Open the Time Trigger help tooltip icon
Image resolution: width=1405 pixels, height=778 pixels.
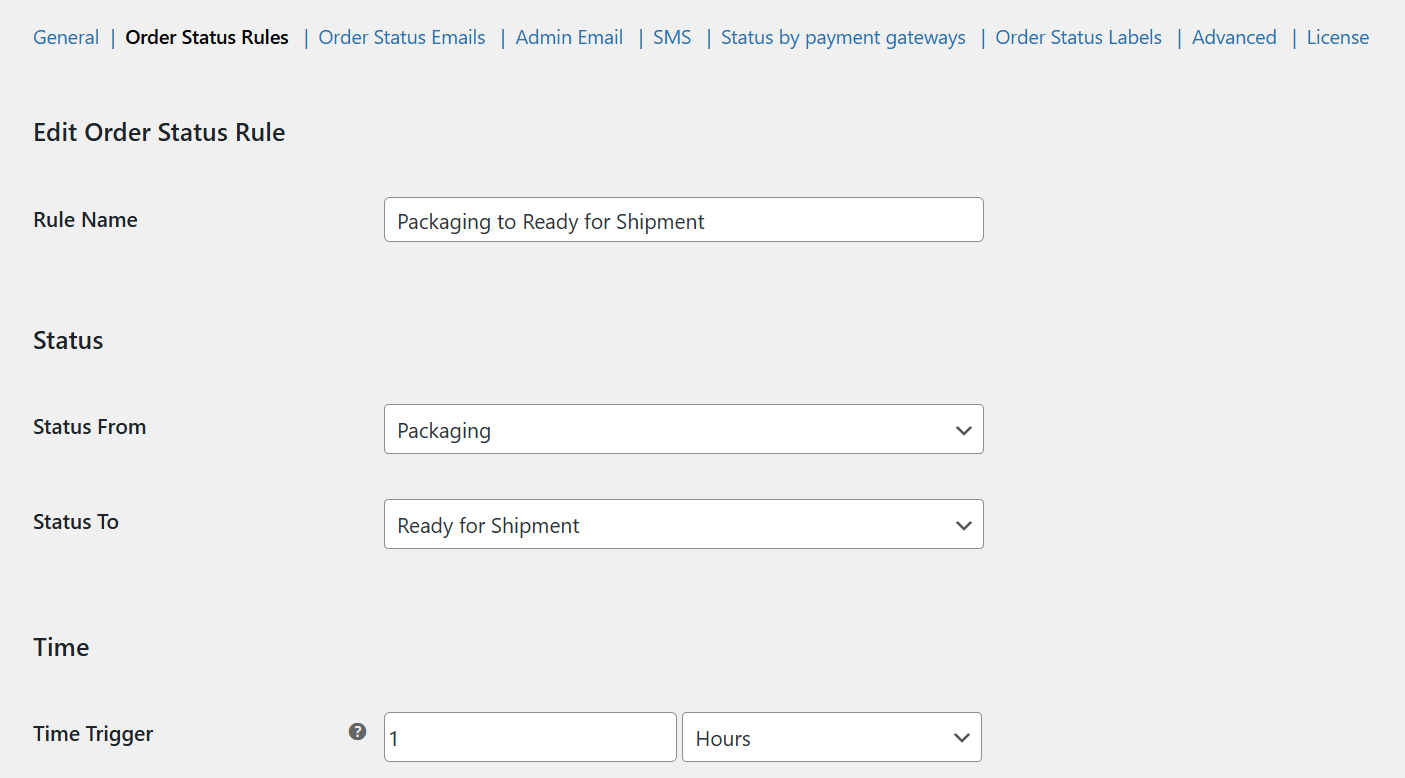[x=357, y=732]
